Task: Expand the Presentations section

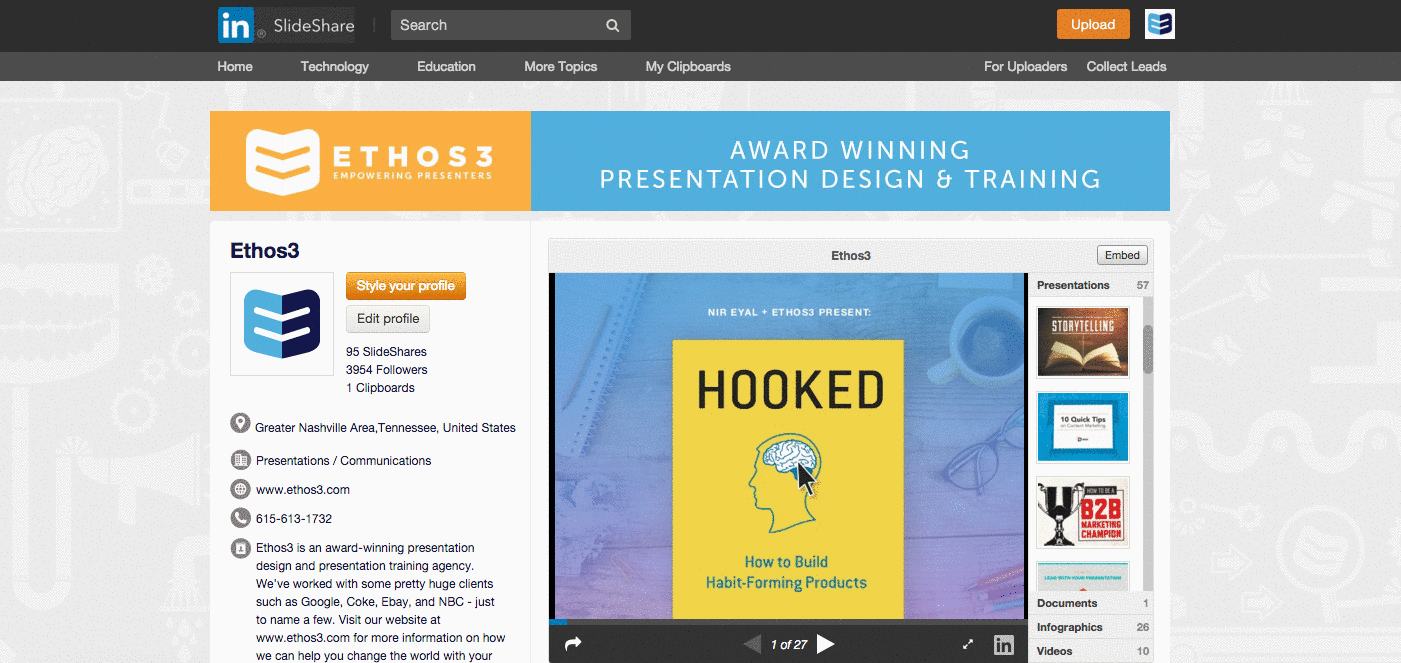Action: 1092,285
